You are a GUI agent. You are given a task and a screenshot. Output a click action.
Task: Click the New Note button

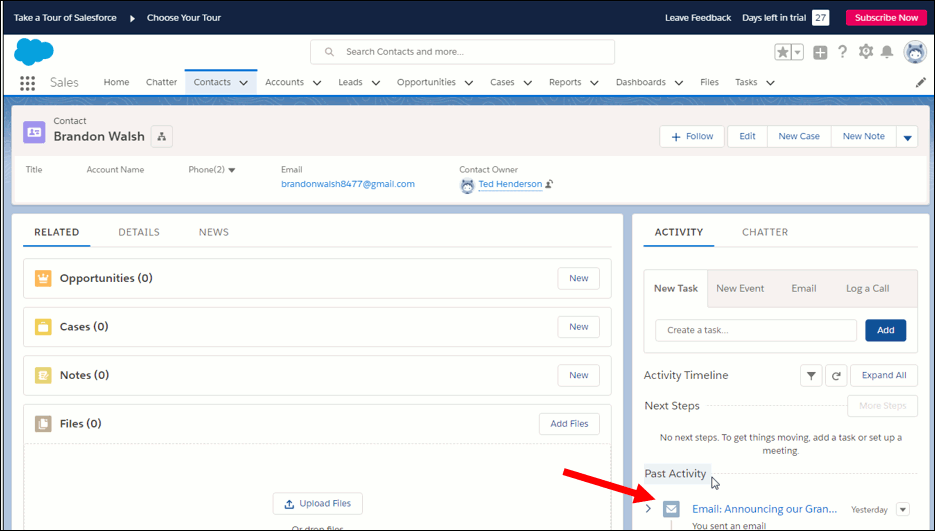(x=863, y=137)
